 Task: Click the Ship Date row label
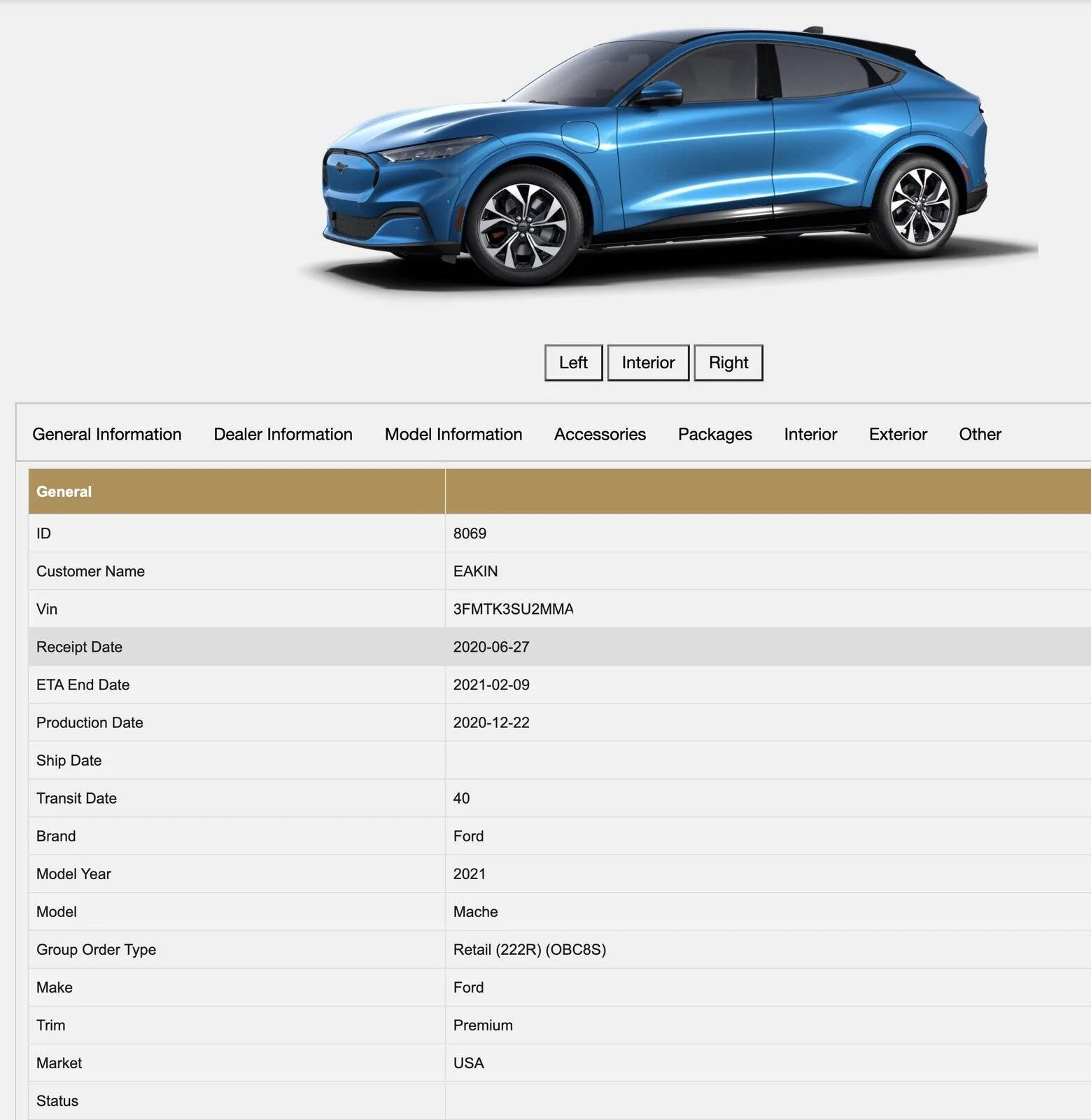(69, 760)
